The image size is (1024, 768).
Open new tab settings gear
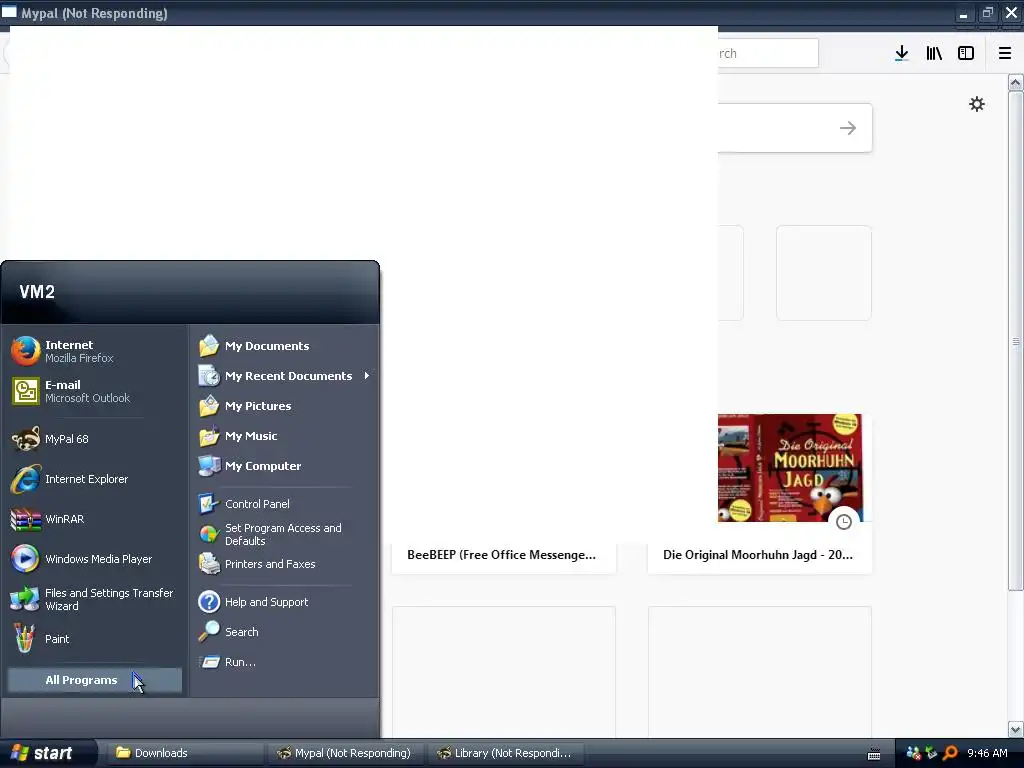pos(977,104)
